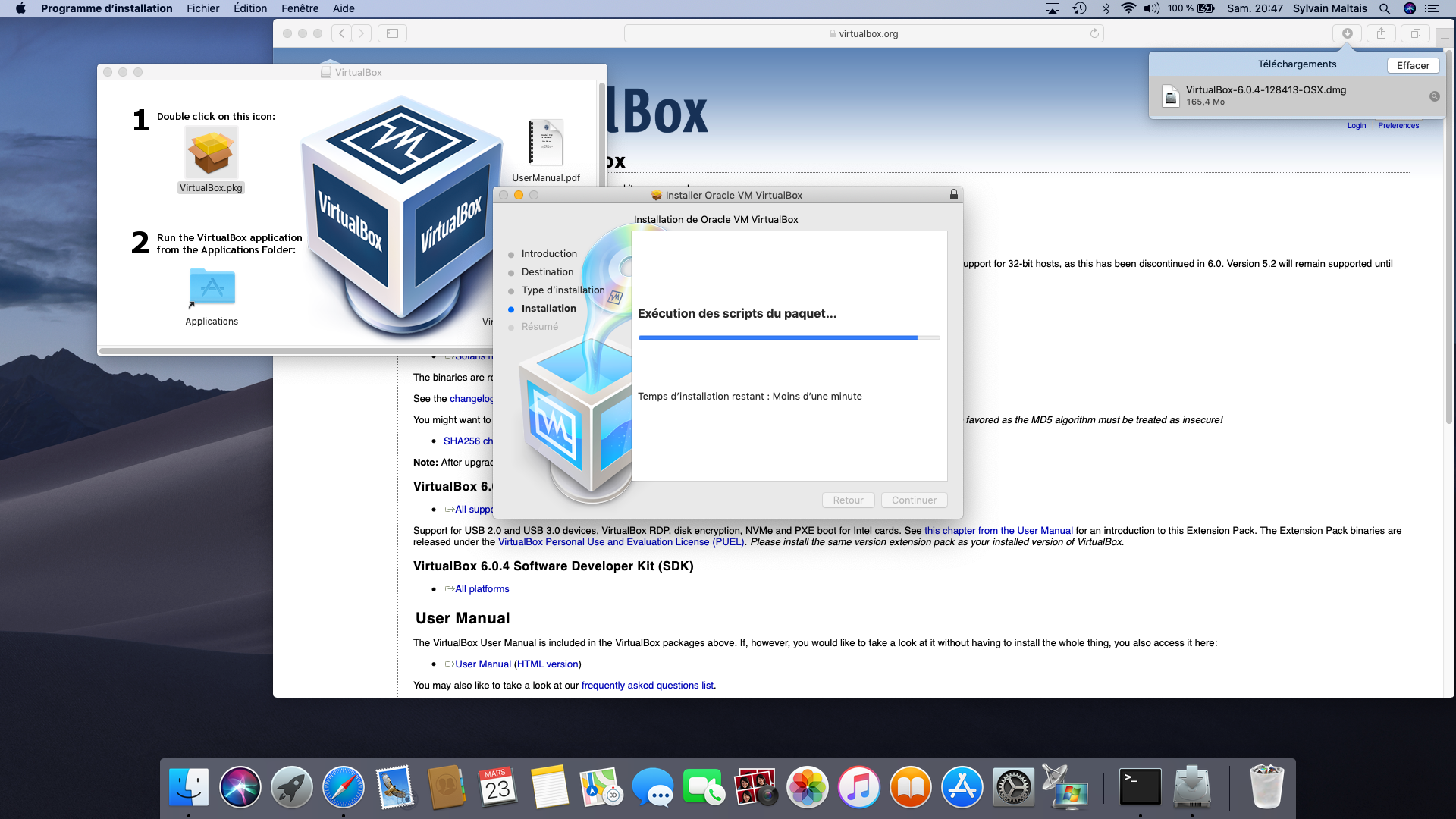Open Terminal from the Dock

click(x=1140, y=786)
